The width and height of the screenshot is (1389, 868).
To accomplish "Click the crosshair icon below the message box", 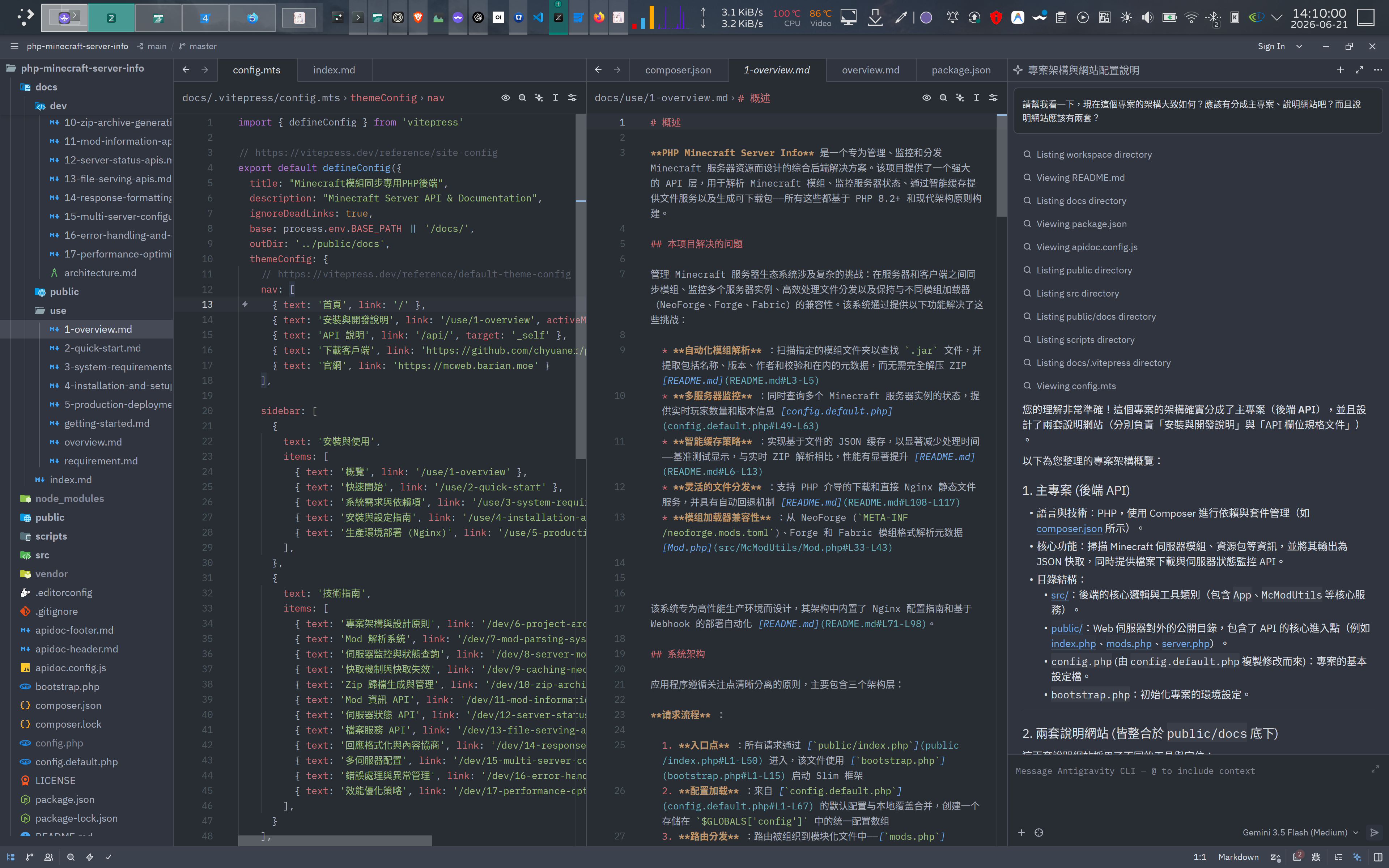I will click(x=1039, y=833).
